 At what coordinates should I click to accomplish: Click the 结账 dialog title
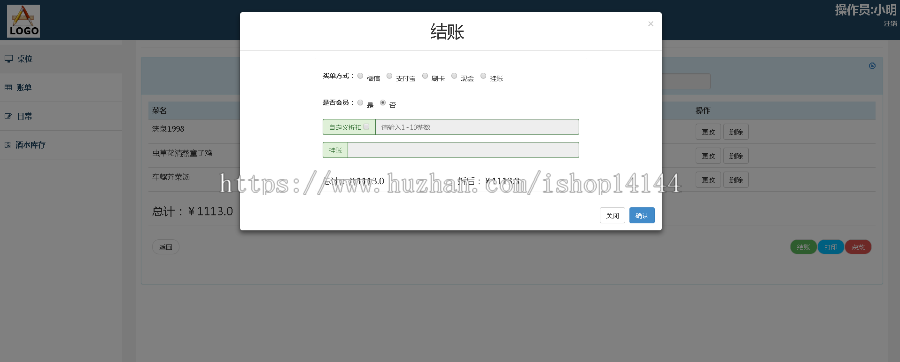[447, 32]
